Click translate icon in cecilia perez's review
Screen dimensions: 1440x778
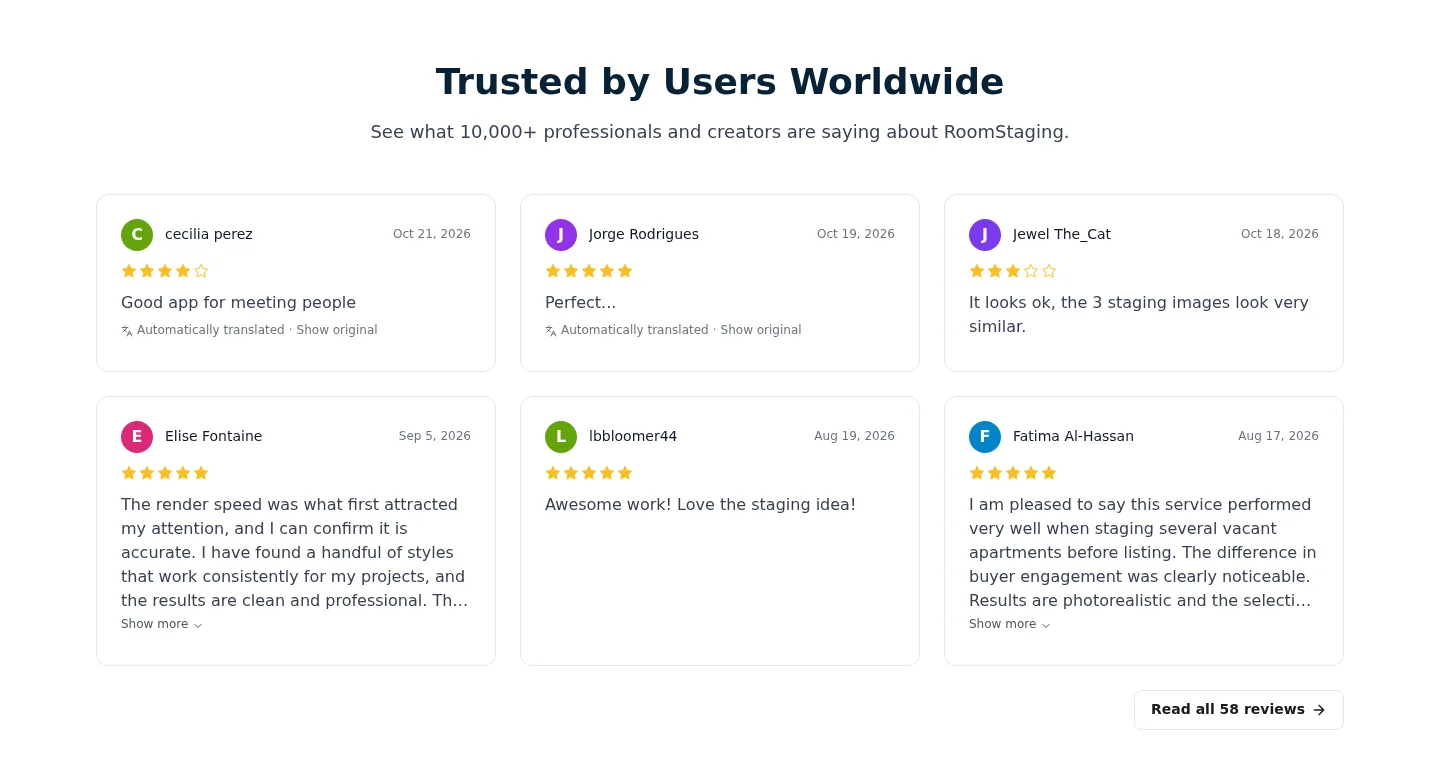pyautogui.click(x=127, y=331)
